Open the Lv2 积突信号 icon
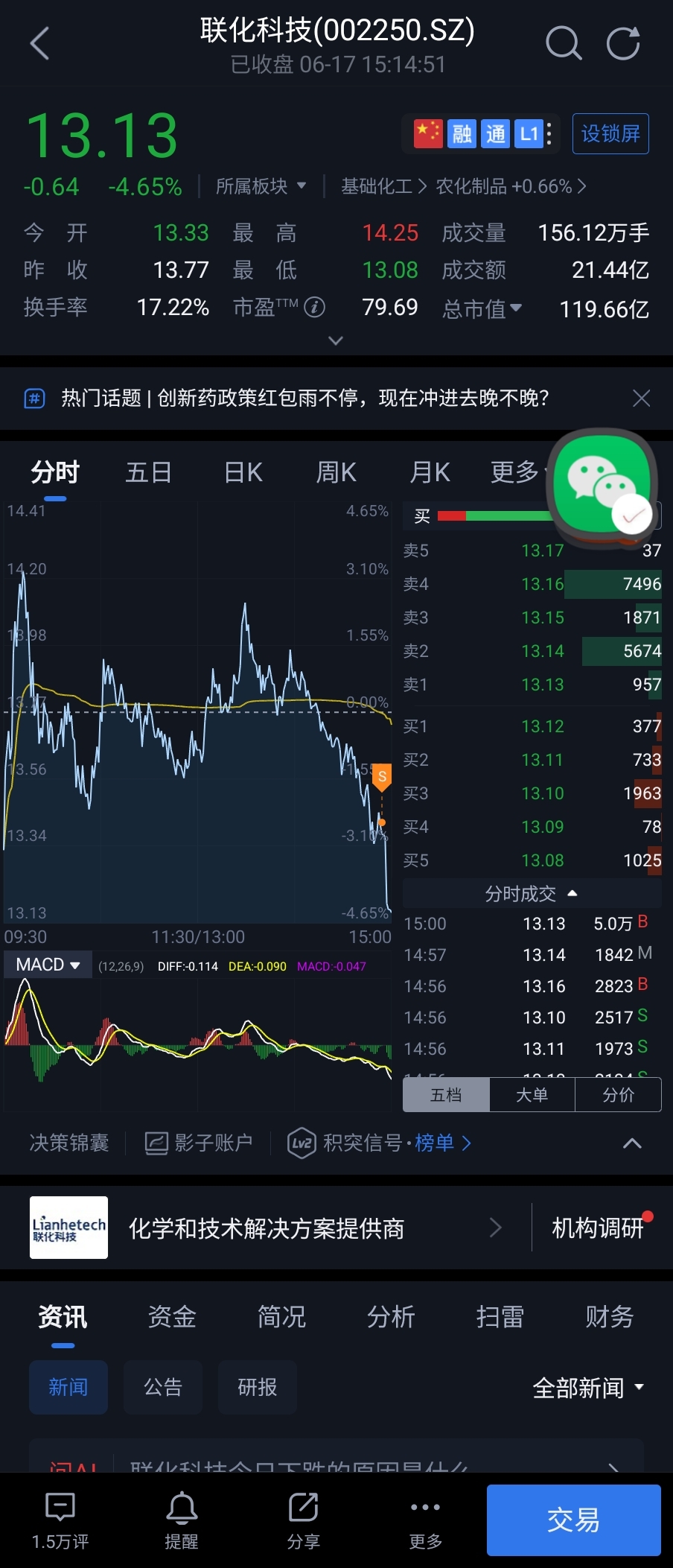 301,1143
